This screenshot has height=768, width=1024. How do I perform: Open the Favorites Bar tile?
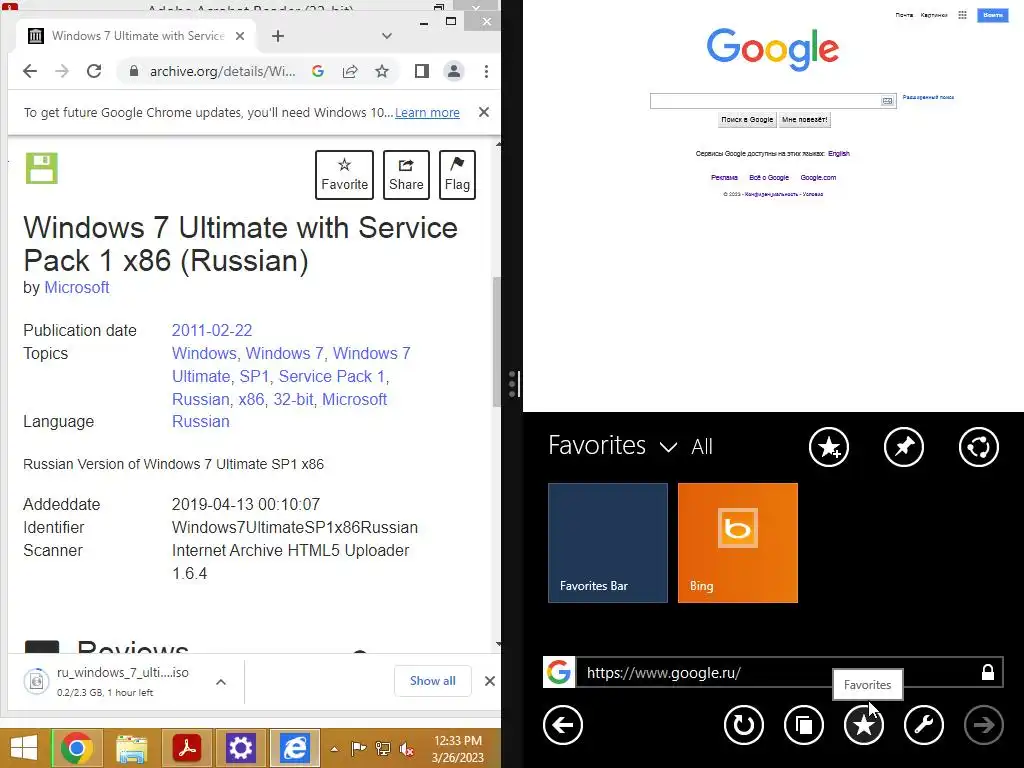coord(608,543)
